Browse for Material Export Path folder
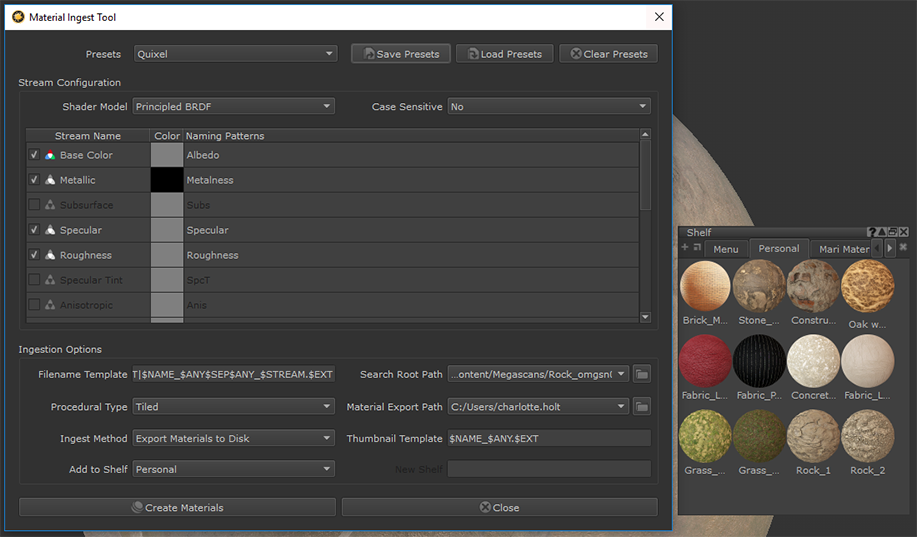 coord(642,407)
